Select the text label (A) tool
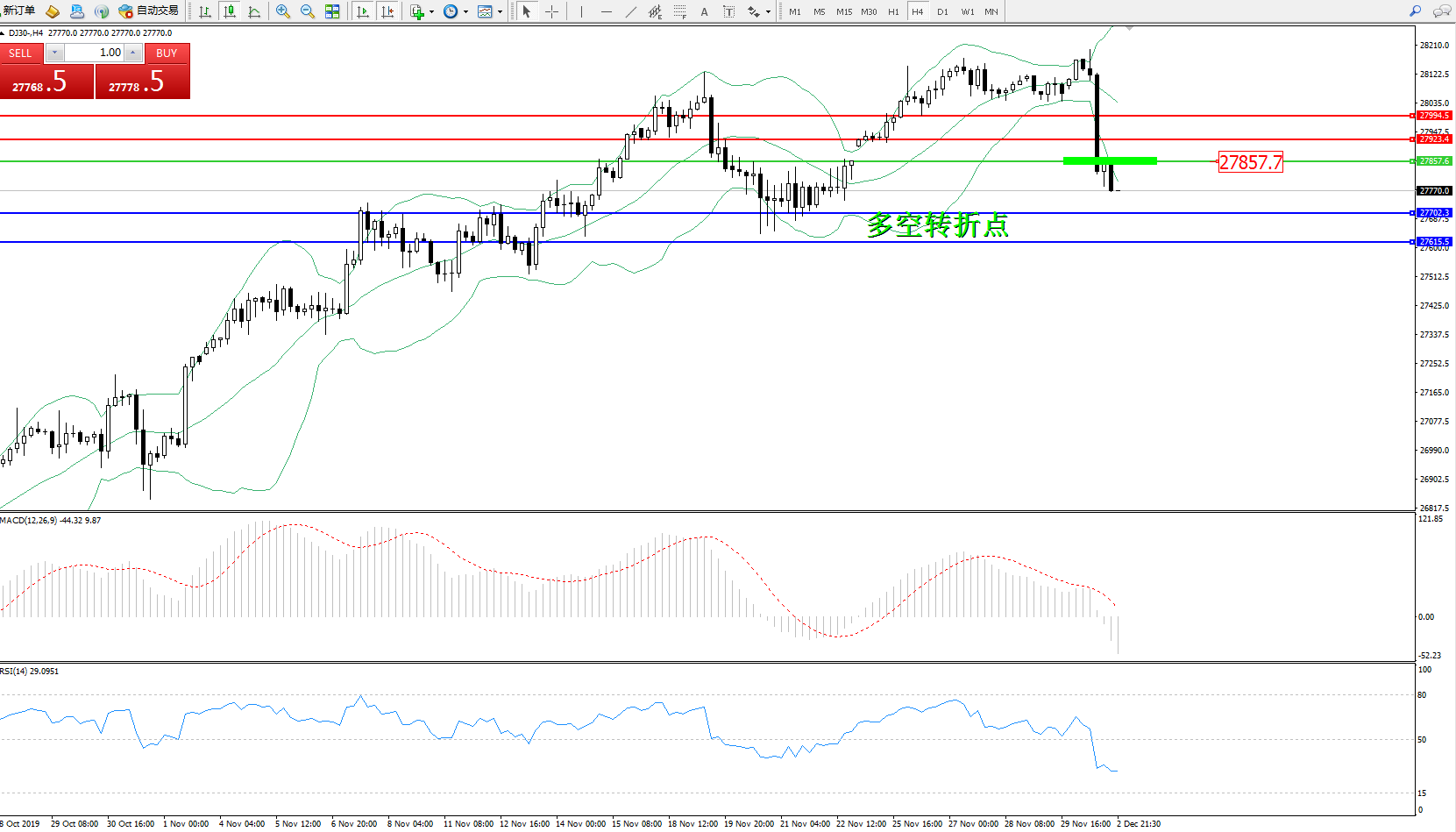This screenshot has width=1456, height=832. coord(704,11)
